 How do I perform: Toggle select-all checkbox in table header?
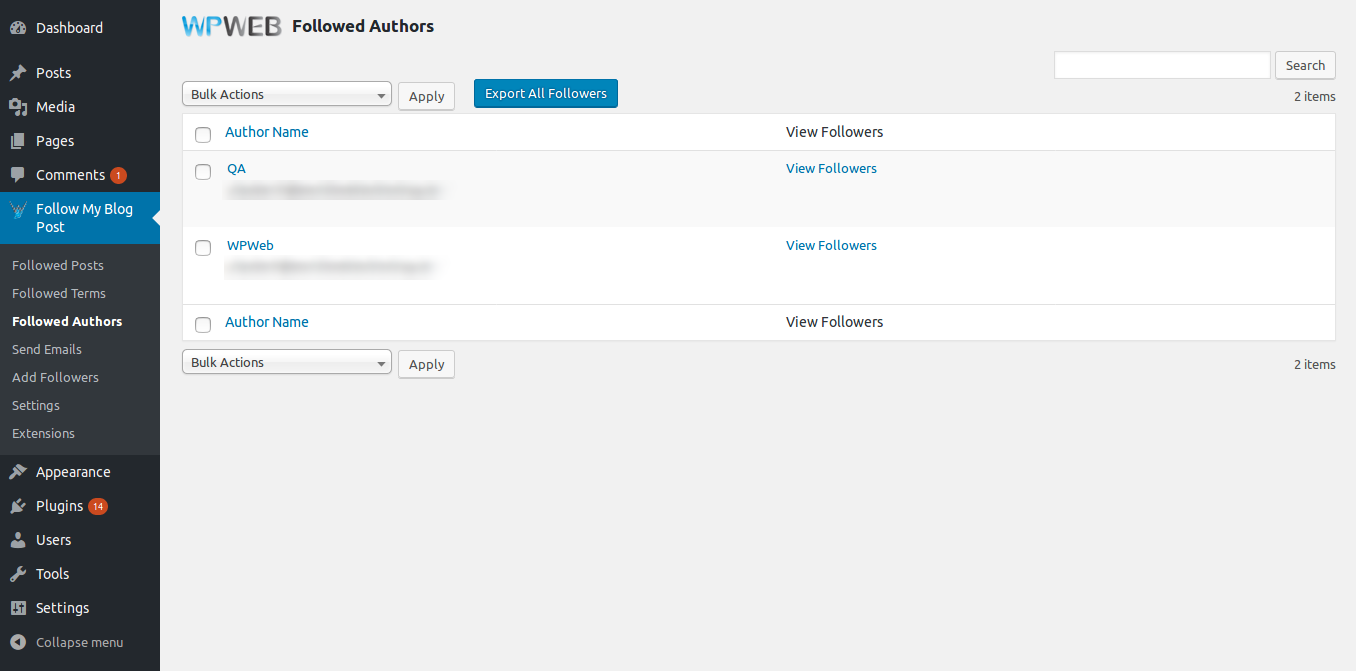click(x=203, y=134)
